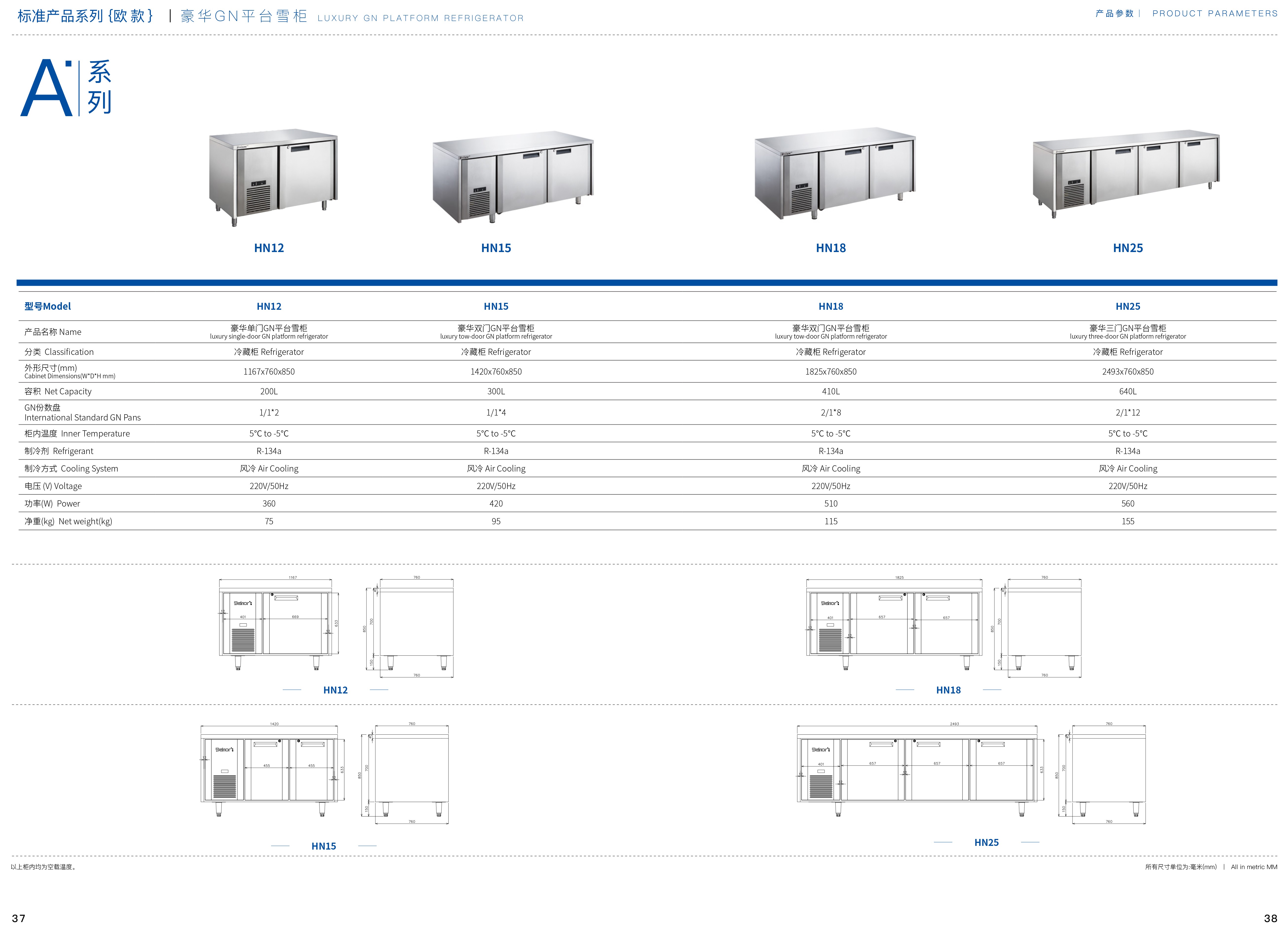Click the HN18 caption below its drawing
Screen dimensions: 1288x927
point(948,690)
